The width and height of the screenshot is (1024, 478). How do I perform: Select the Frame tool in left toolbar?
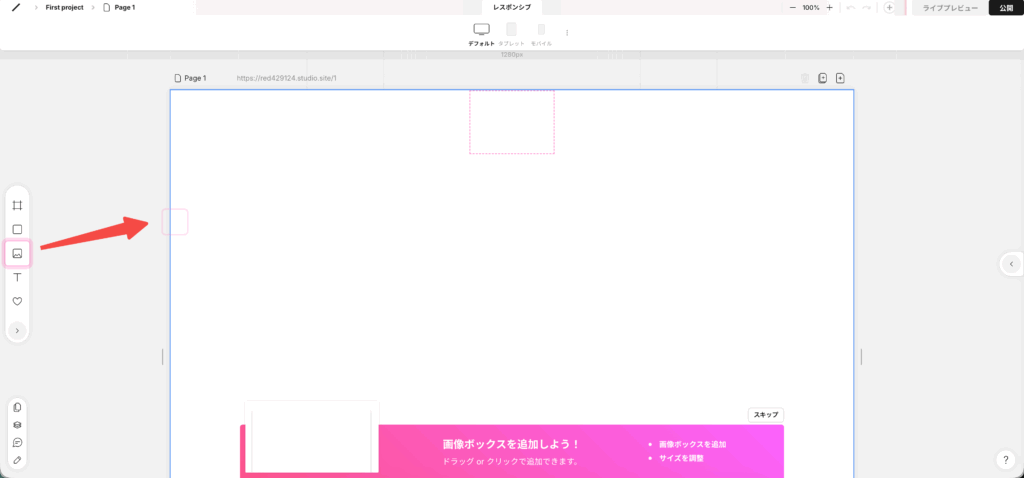pyautogui.click(x=17, y=205)
